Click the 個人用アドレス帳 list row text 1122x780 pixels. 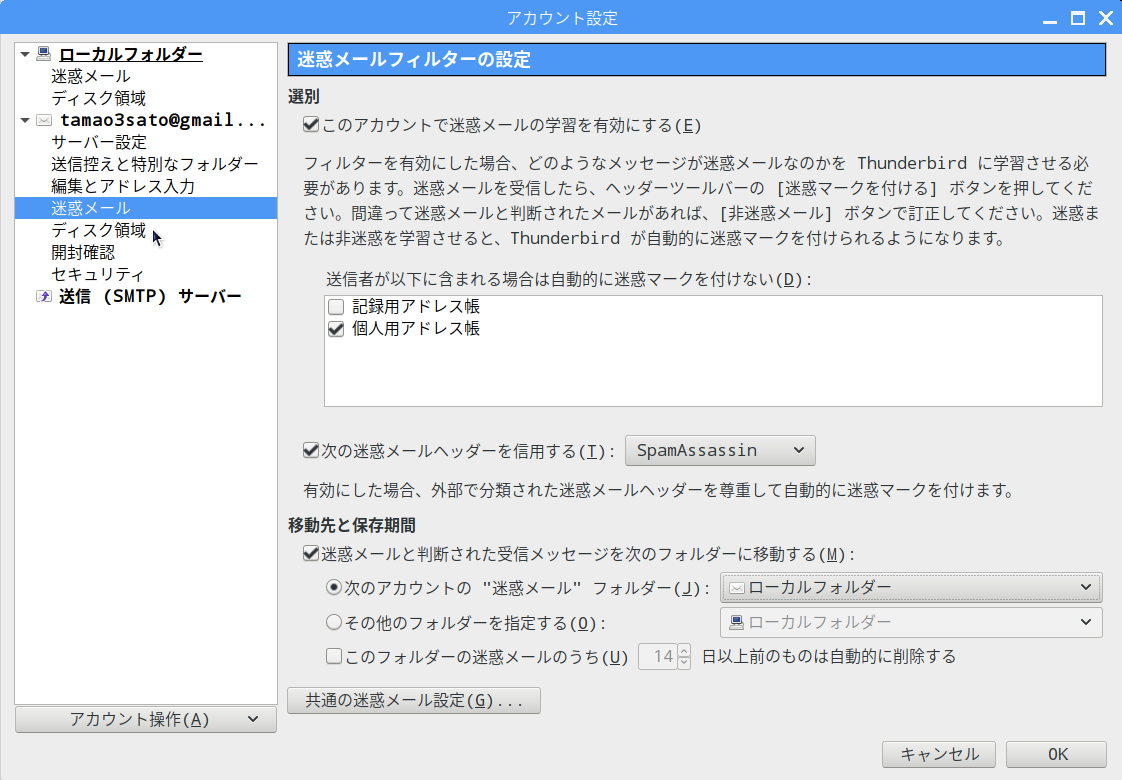(x=416, y=329)
